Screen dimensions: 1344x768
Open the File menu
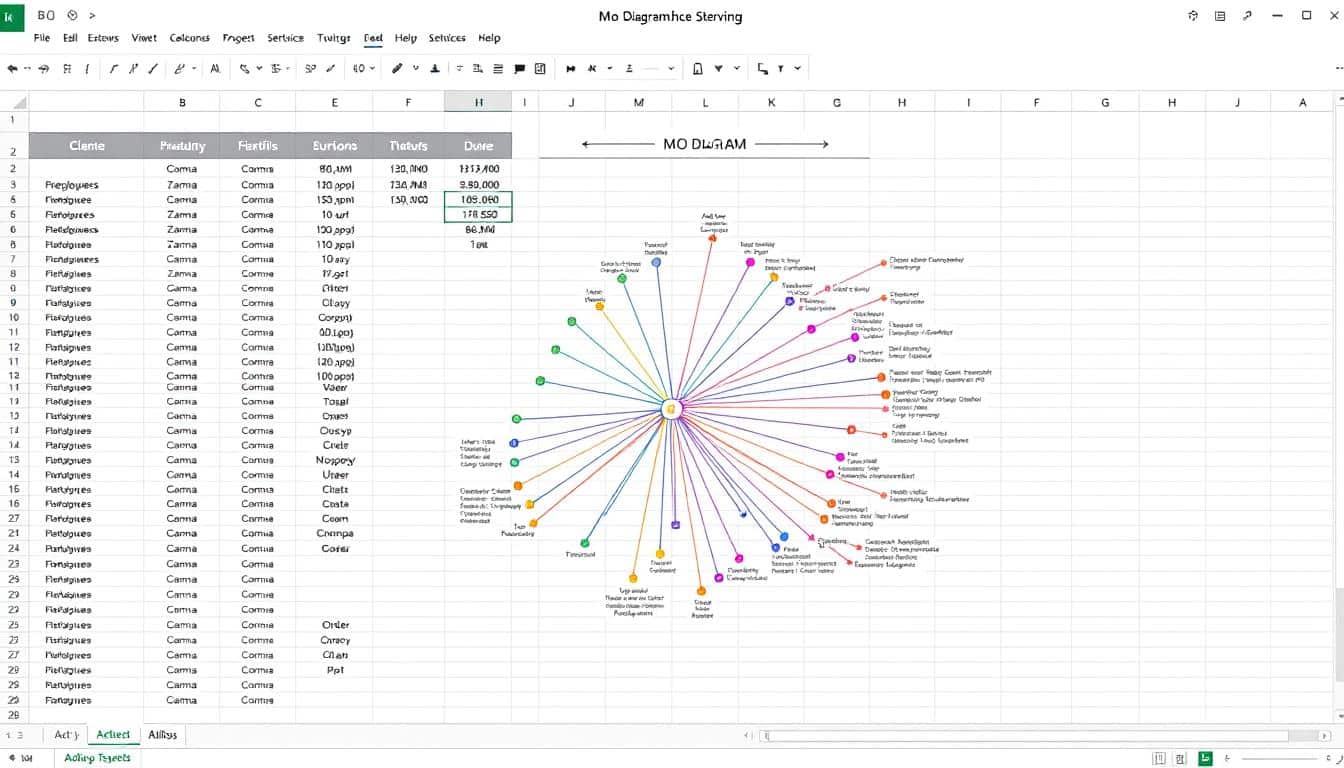pyautogui.click(x=42, y=38)
